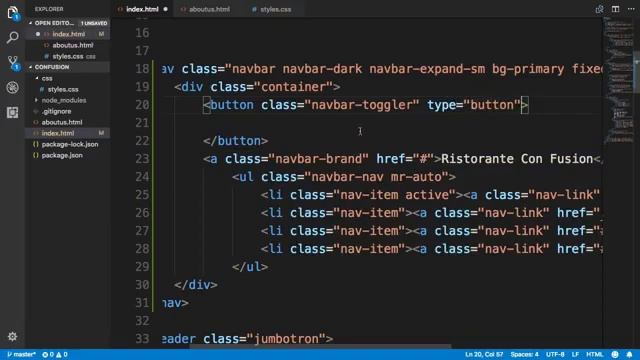Click the 1 UNSAVED badge
The height and width of the screenshot is (360, 640).
pyautogui.click(x=94, y=23)
